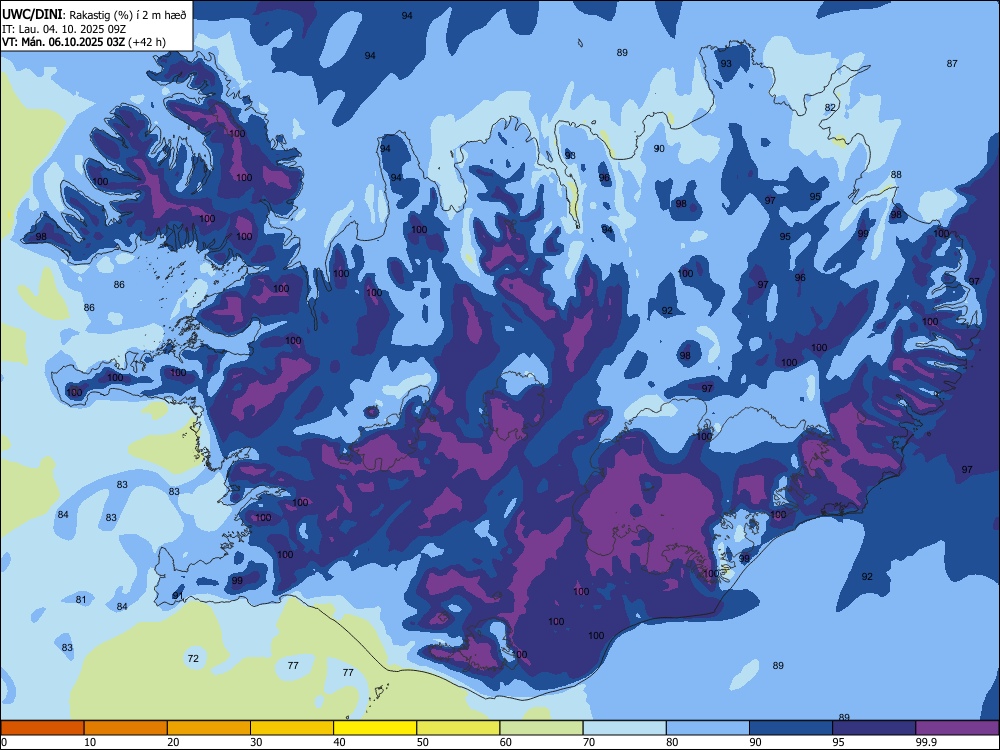
Task: Click the map humidity value 93
Action: 726,64
